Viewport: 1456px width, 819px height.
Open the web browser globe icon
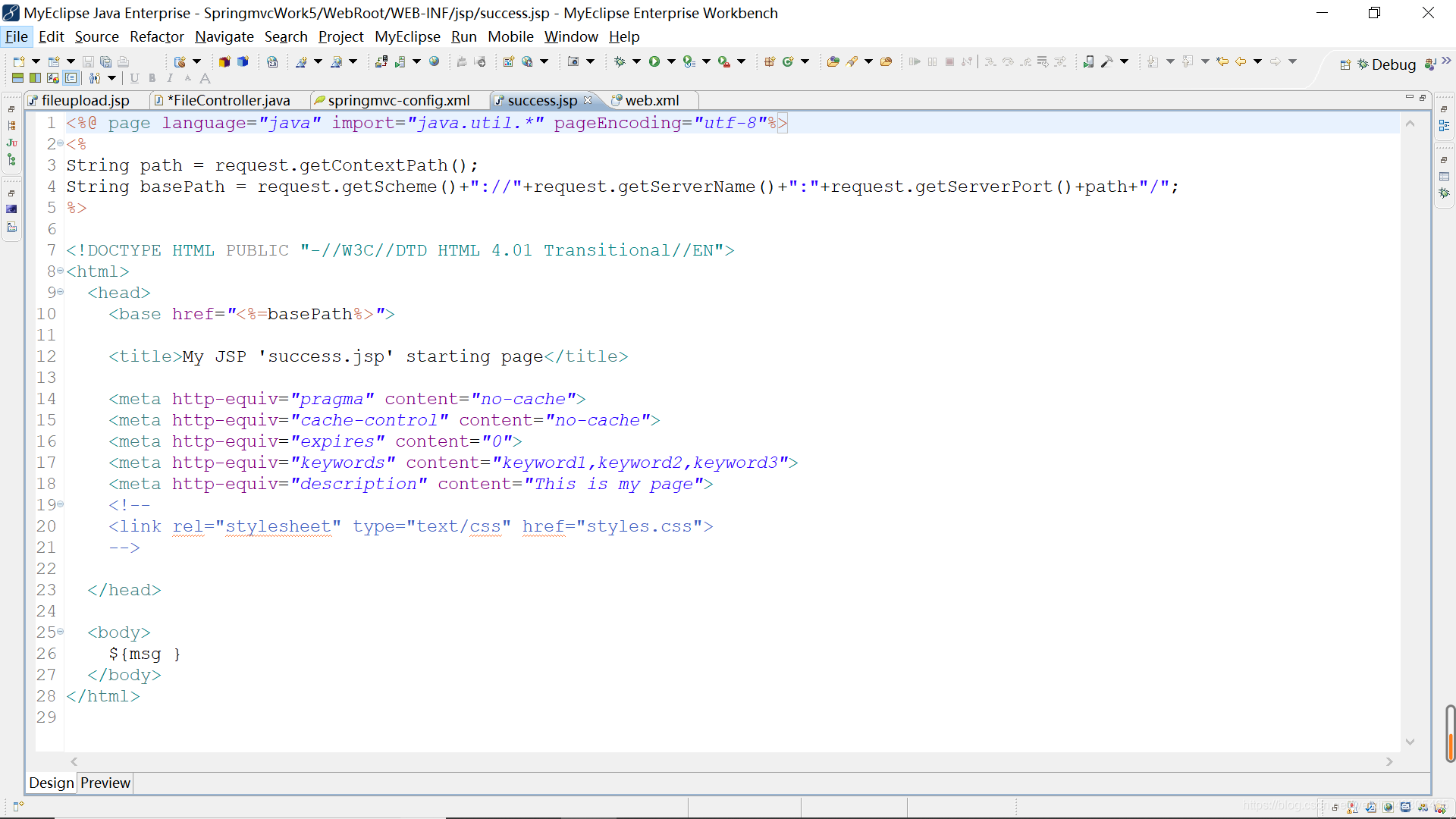pyautogui.click(x=435, y=61)
